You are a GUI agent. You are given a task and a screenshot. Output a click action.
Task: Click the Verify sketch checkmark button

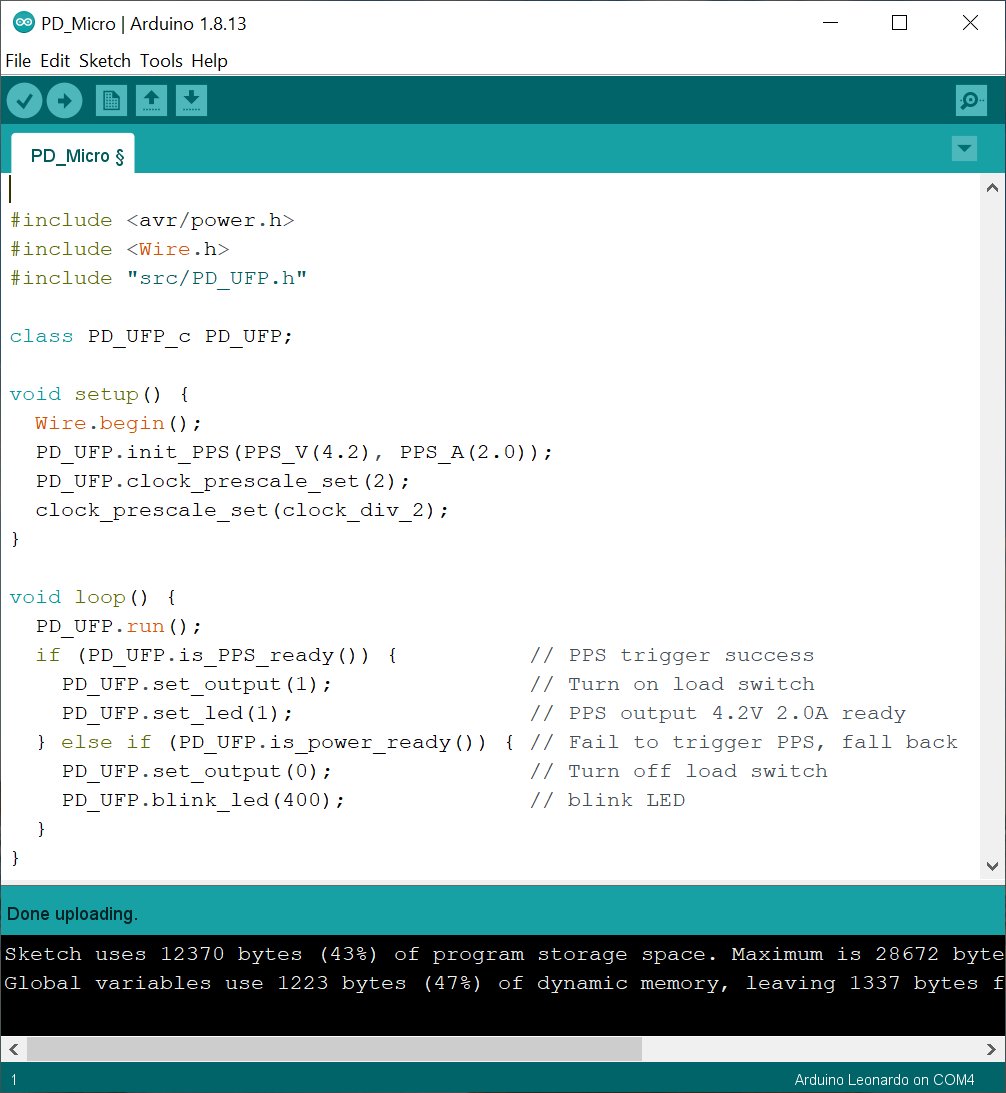(x=24, y=100)
